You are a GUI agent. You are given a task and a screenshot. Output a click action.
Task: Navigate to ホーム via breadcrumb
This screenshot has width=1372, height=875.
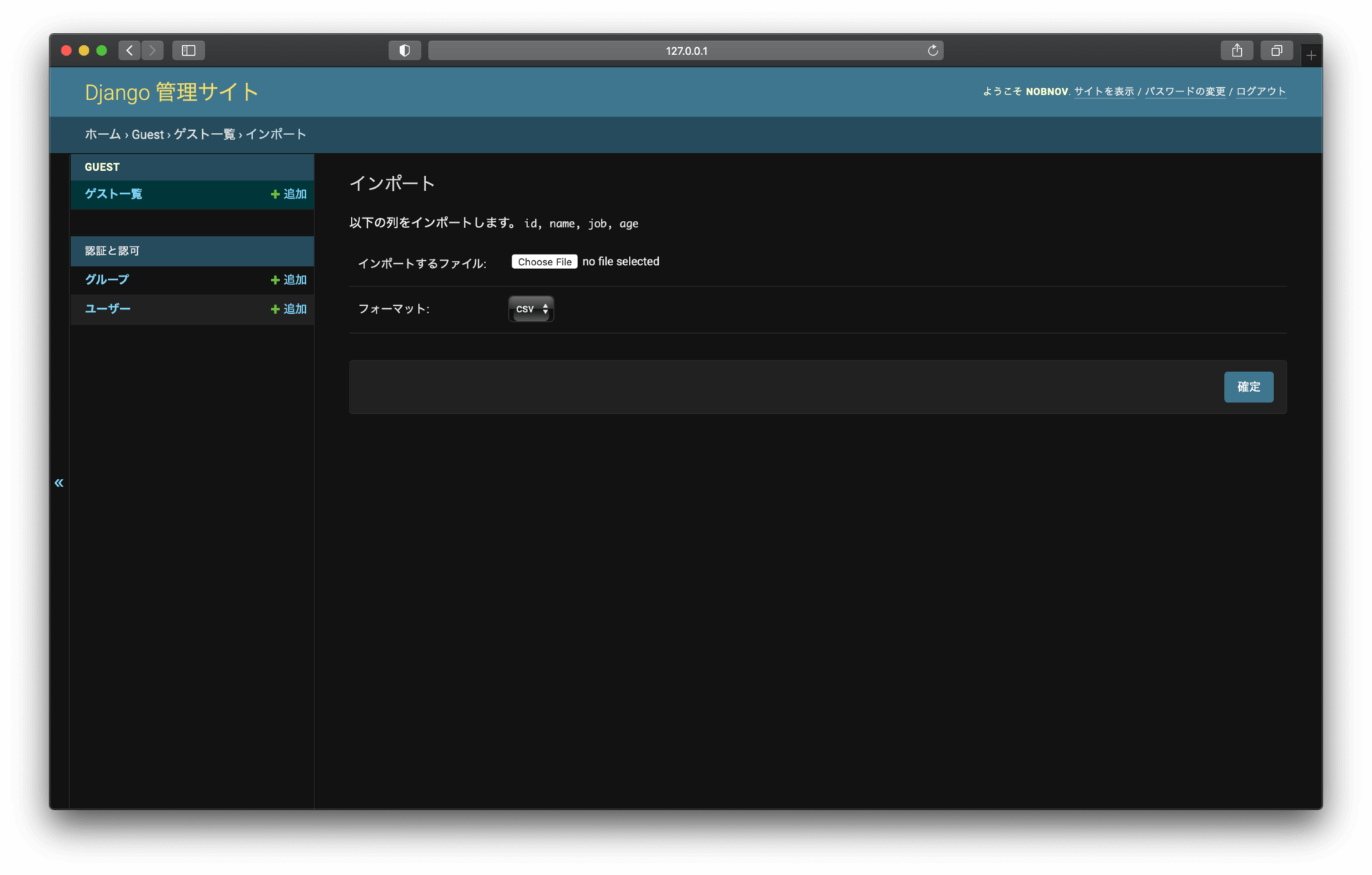coord(102,134)
